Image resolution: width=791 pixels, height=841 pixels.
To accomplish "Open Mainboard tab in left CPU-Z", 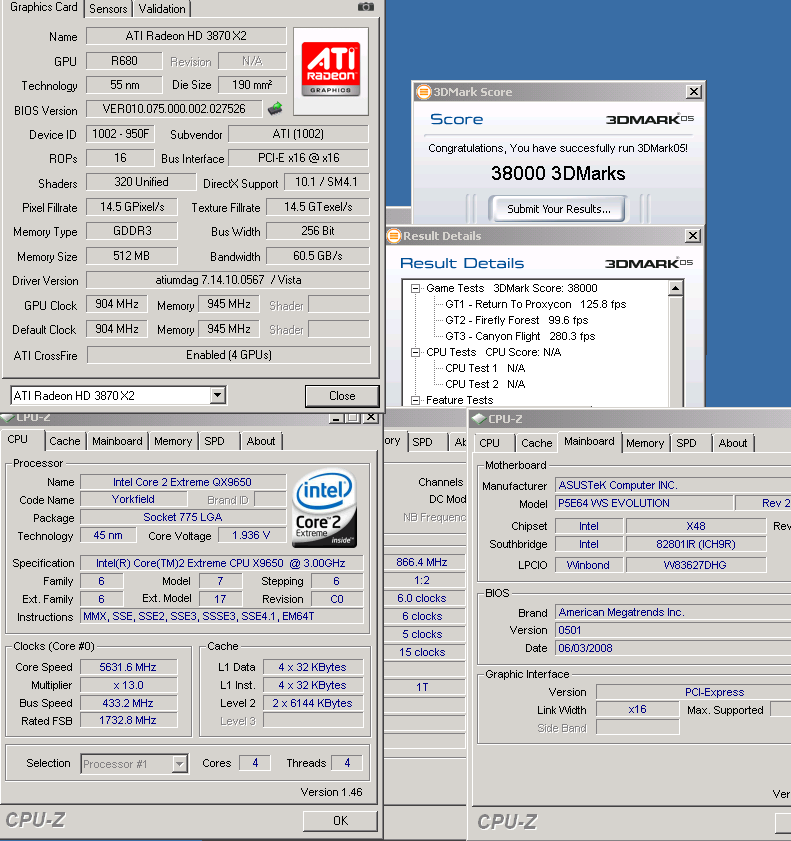I will 117,441.
